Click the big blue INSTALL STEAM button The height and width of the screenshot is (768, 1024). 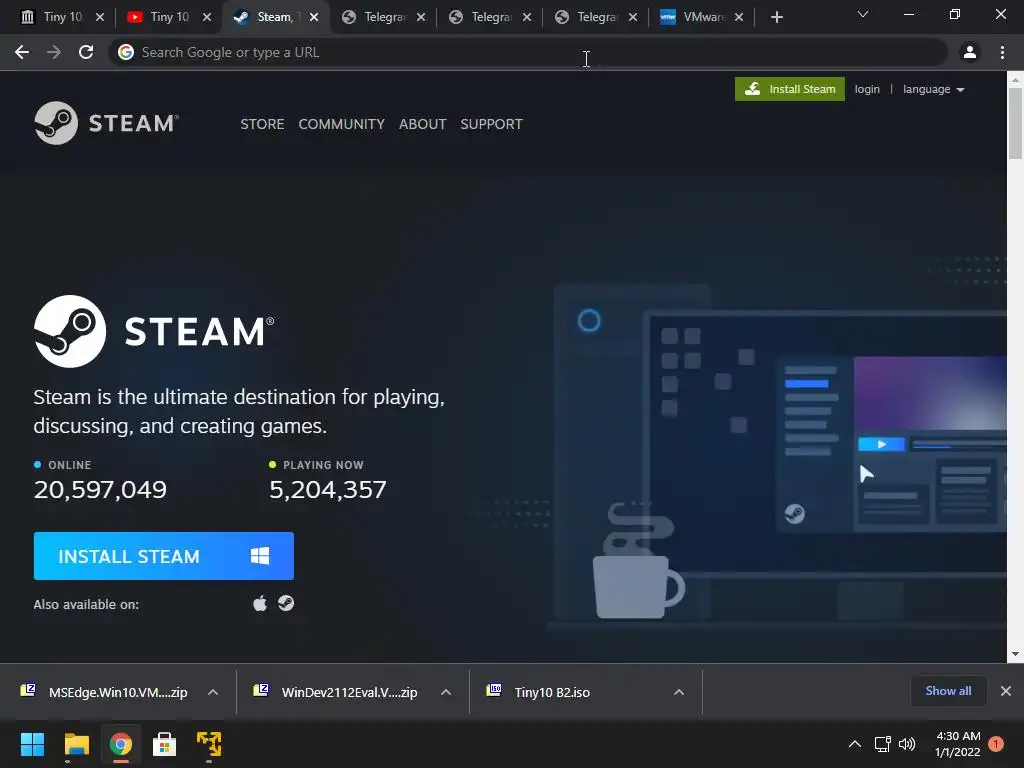tap(163, 556)
